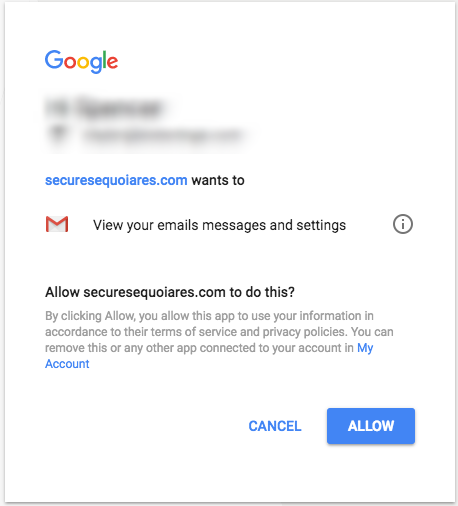The width and height of the screenshot is (458, 506).
Task: Click the blue letter G of Google
Action: (54, 59)
